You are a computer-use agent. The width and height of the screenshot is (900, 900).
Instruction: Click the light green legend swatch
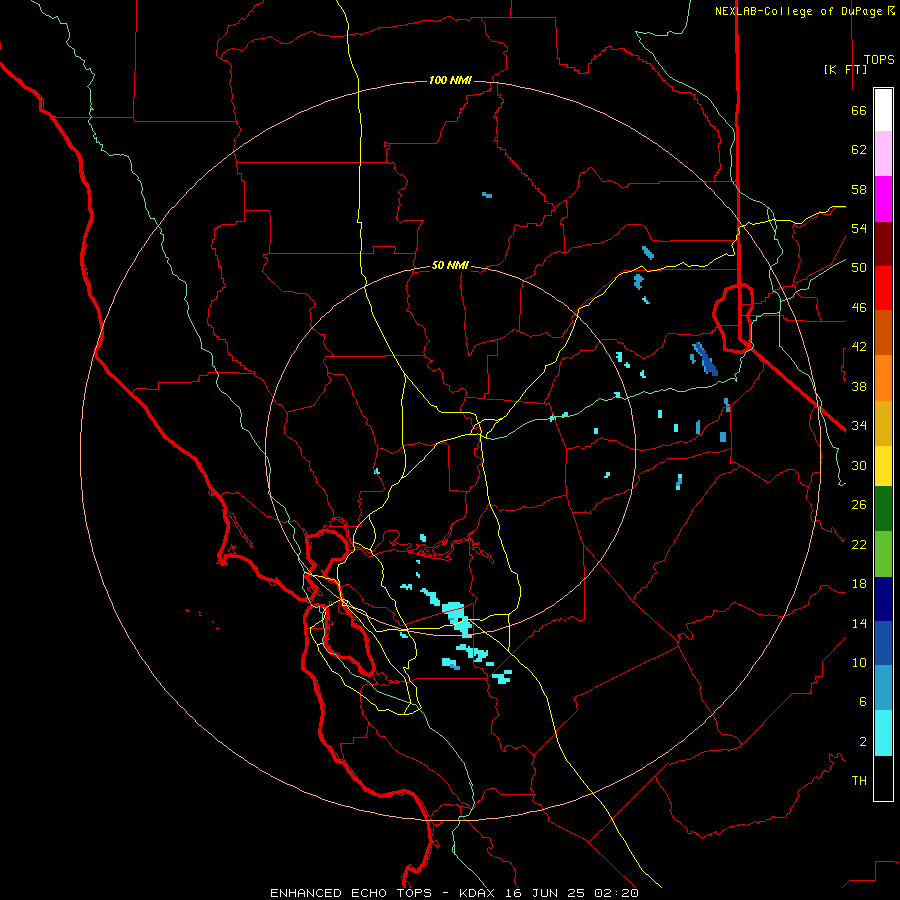[883, 554]
